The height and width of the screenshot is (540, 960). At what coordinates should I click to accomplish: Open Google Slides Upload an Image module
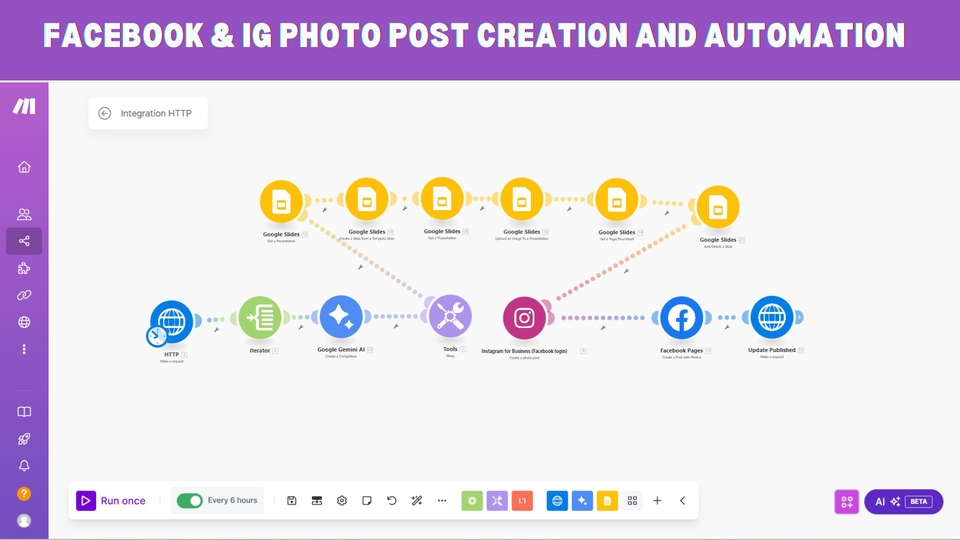[x=522, y=199]
